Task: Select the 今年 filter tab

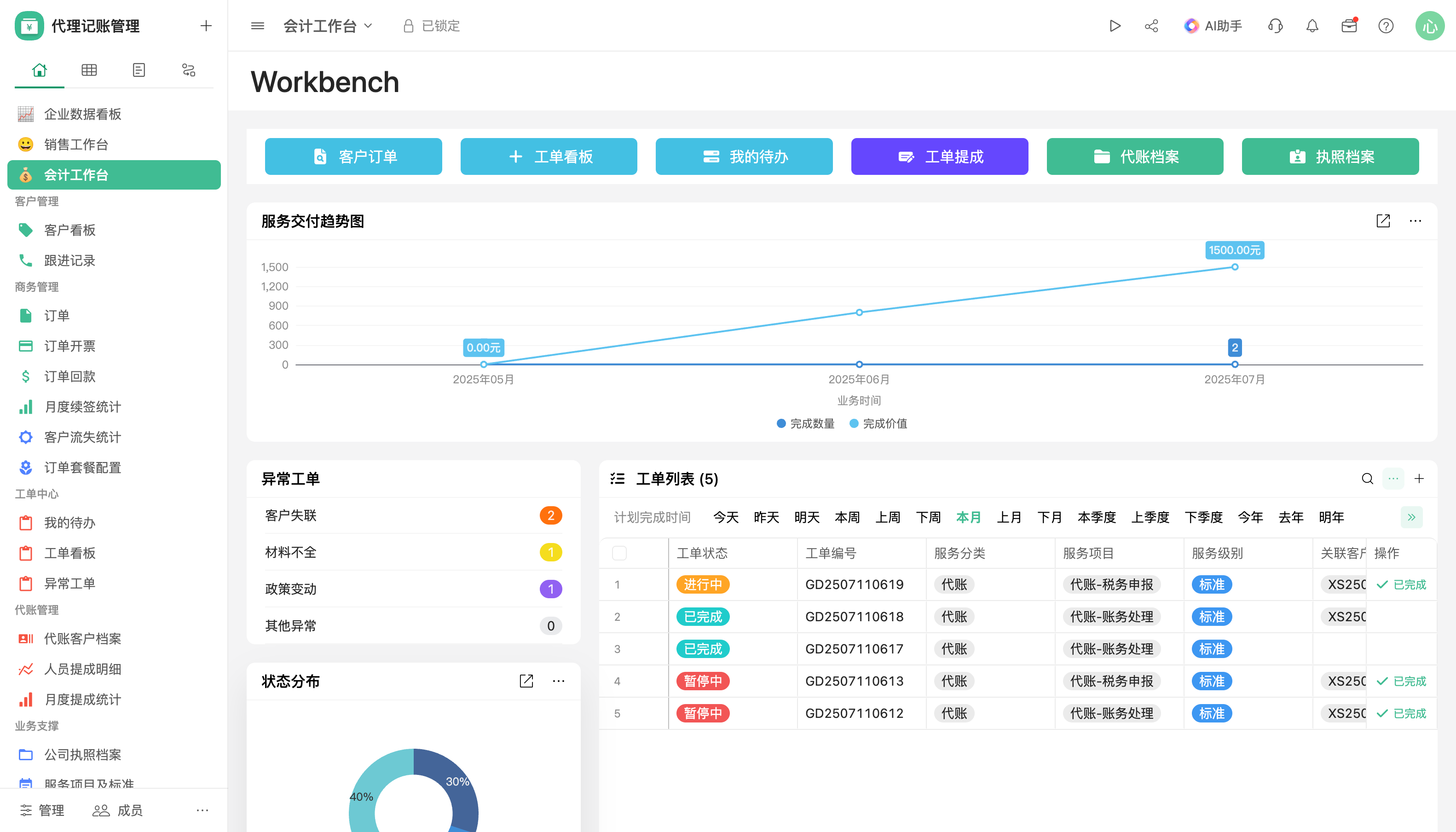Action: [1250, 517]
